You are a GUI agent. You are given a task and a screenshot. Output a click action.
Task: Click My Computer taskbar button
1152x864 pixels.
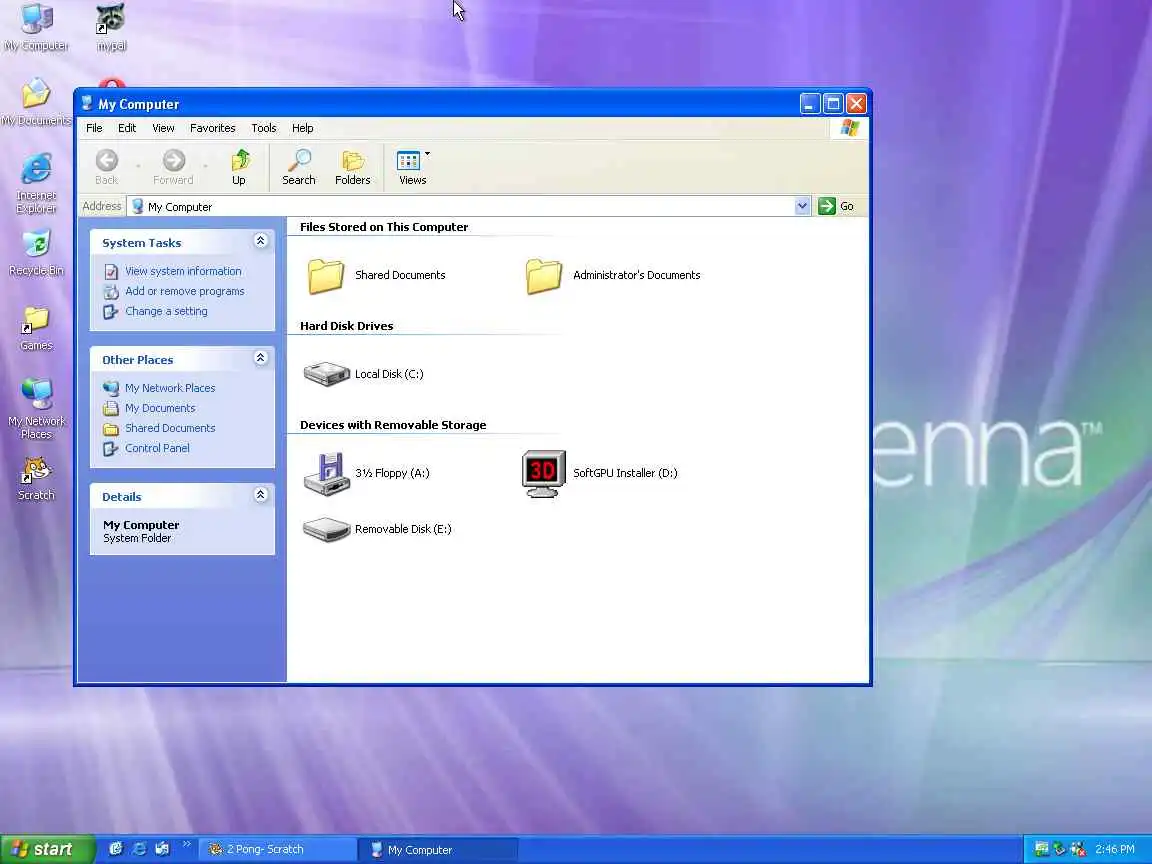pyautogui.click(x=438, y=849)
